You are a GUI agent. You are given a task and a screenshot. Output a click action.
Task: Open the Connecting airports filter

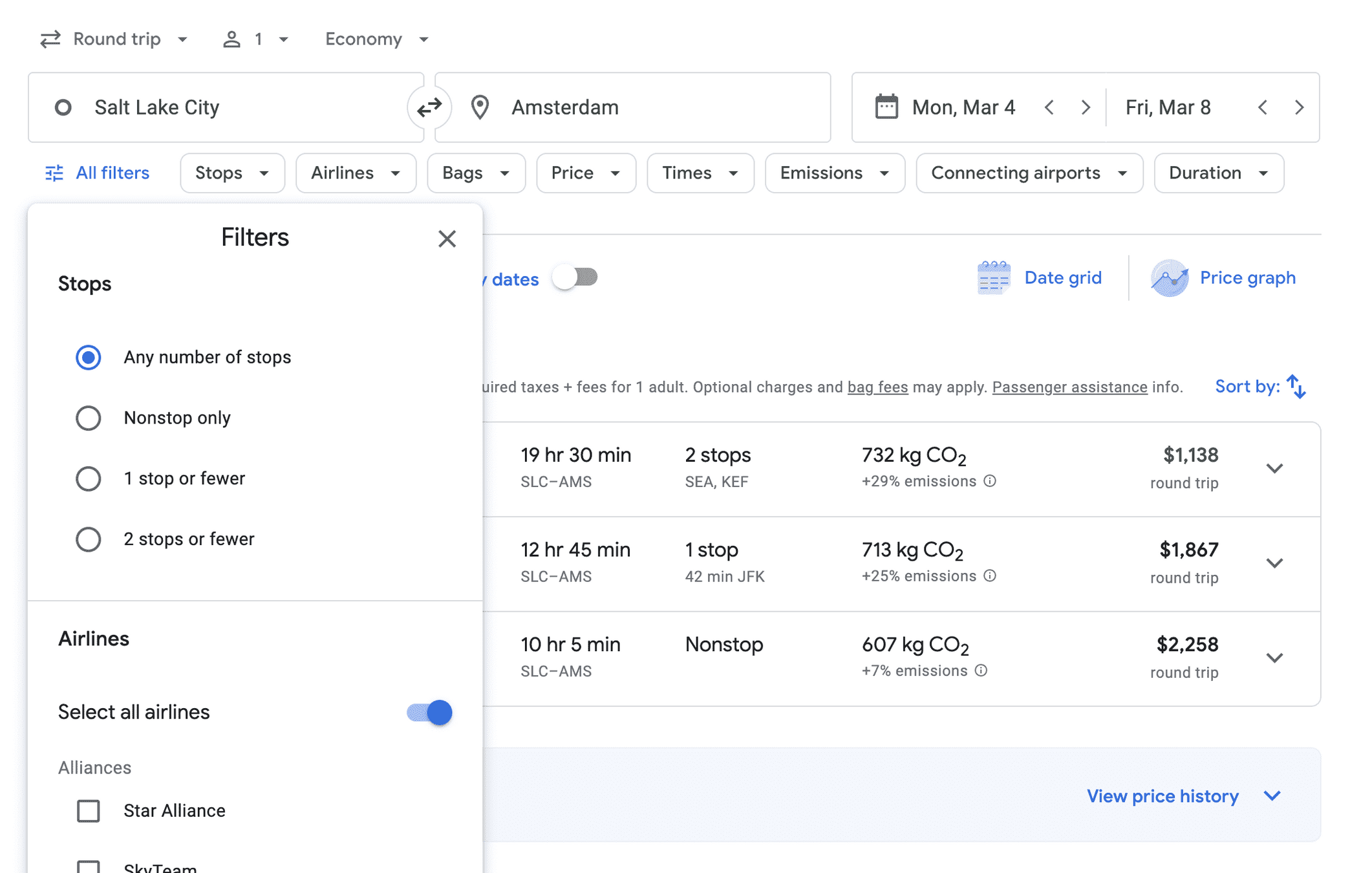click(1029, 173)
